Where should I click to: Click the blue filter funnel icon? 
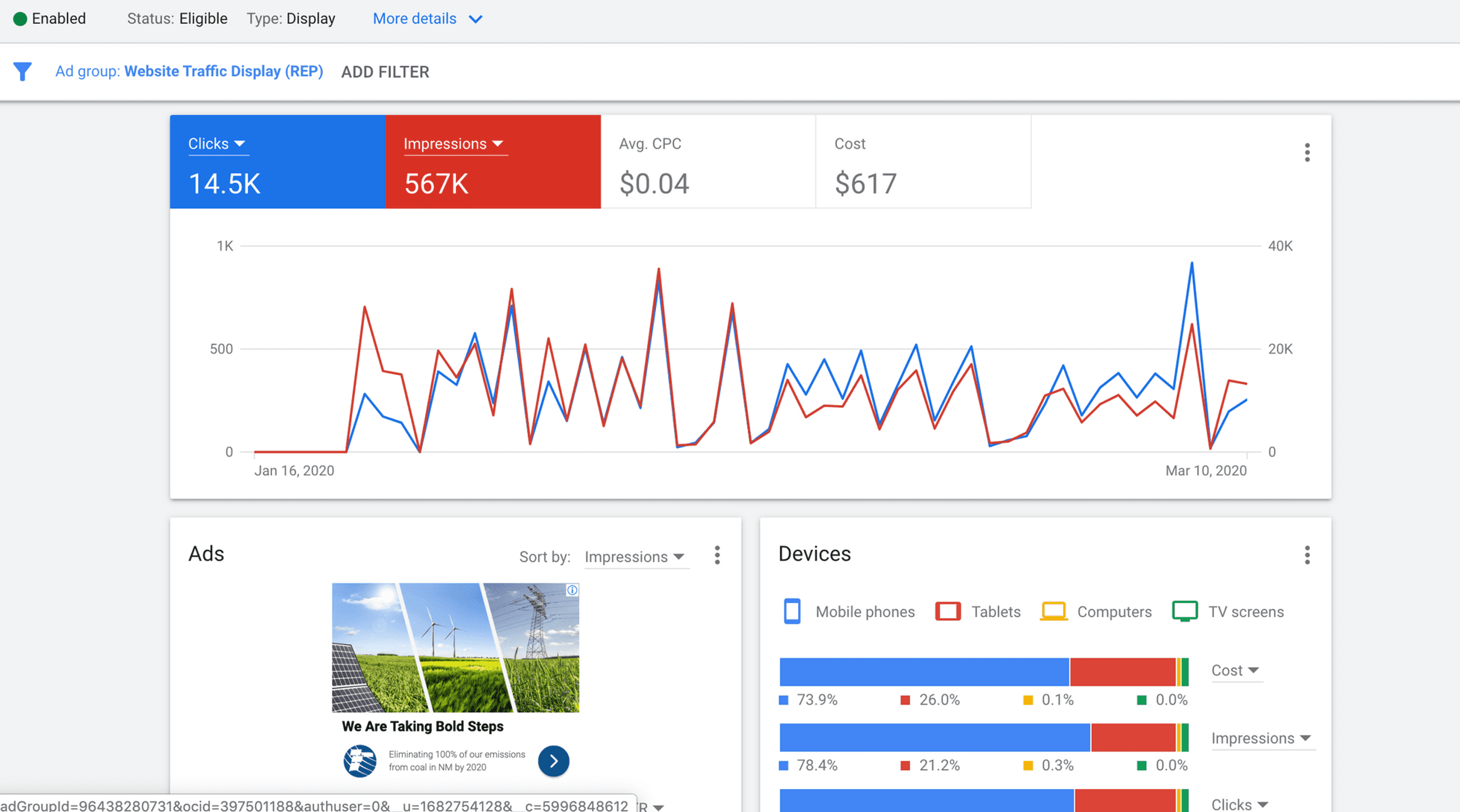tap(22, 71)
